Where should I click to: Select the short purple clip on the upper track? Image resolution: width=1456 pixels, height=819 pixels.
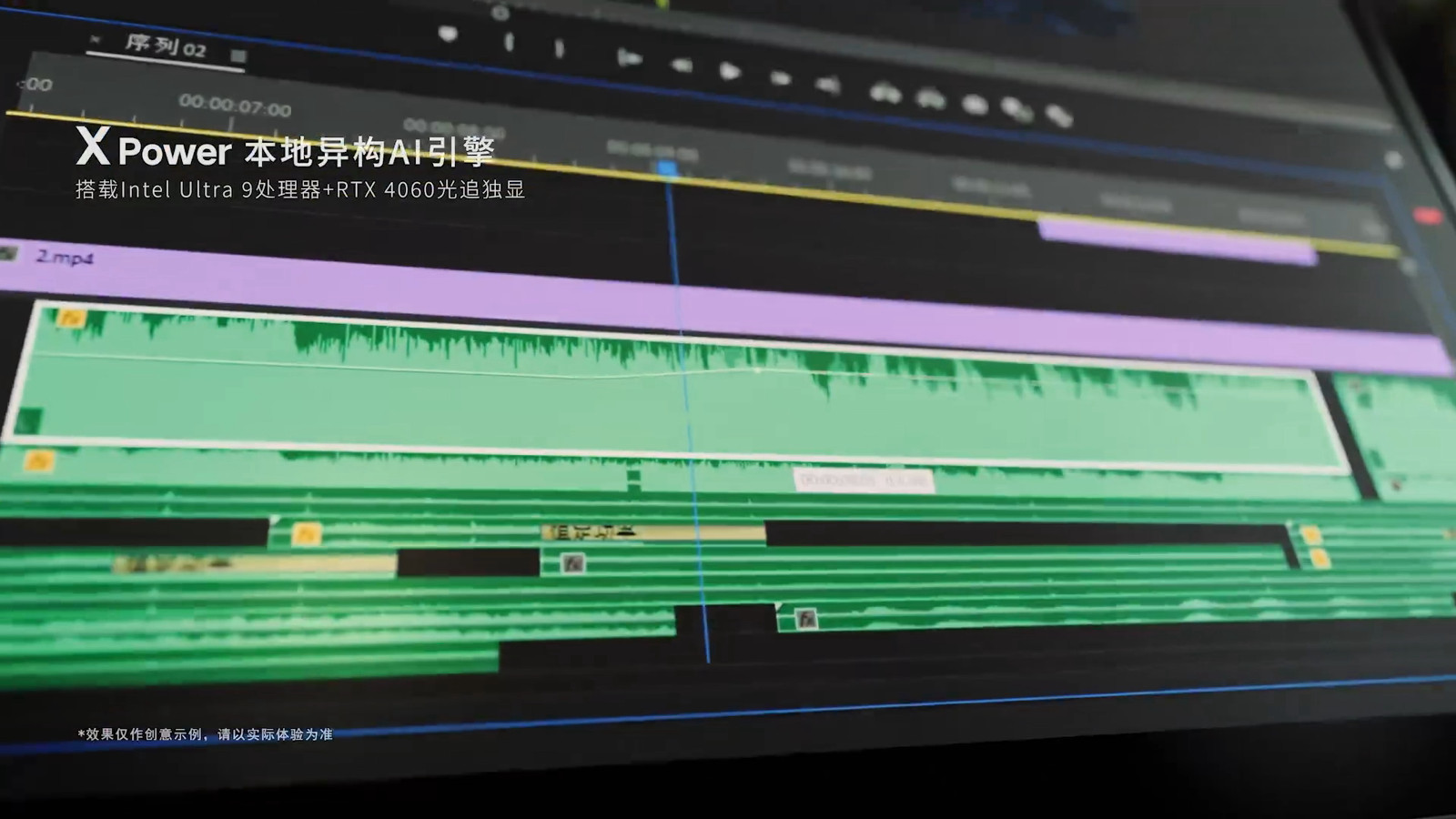[x=1178, y=239]
